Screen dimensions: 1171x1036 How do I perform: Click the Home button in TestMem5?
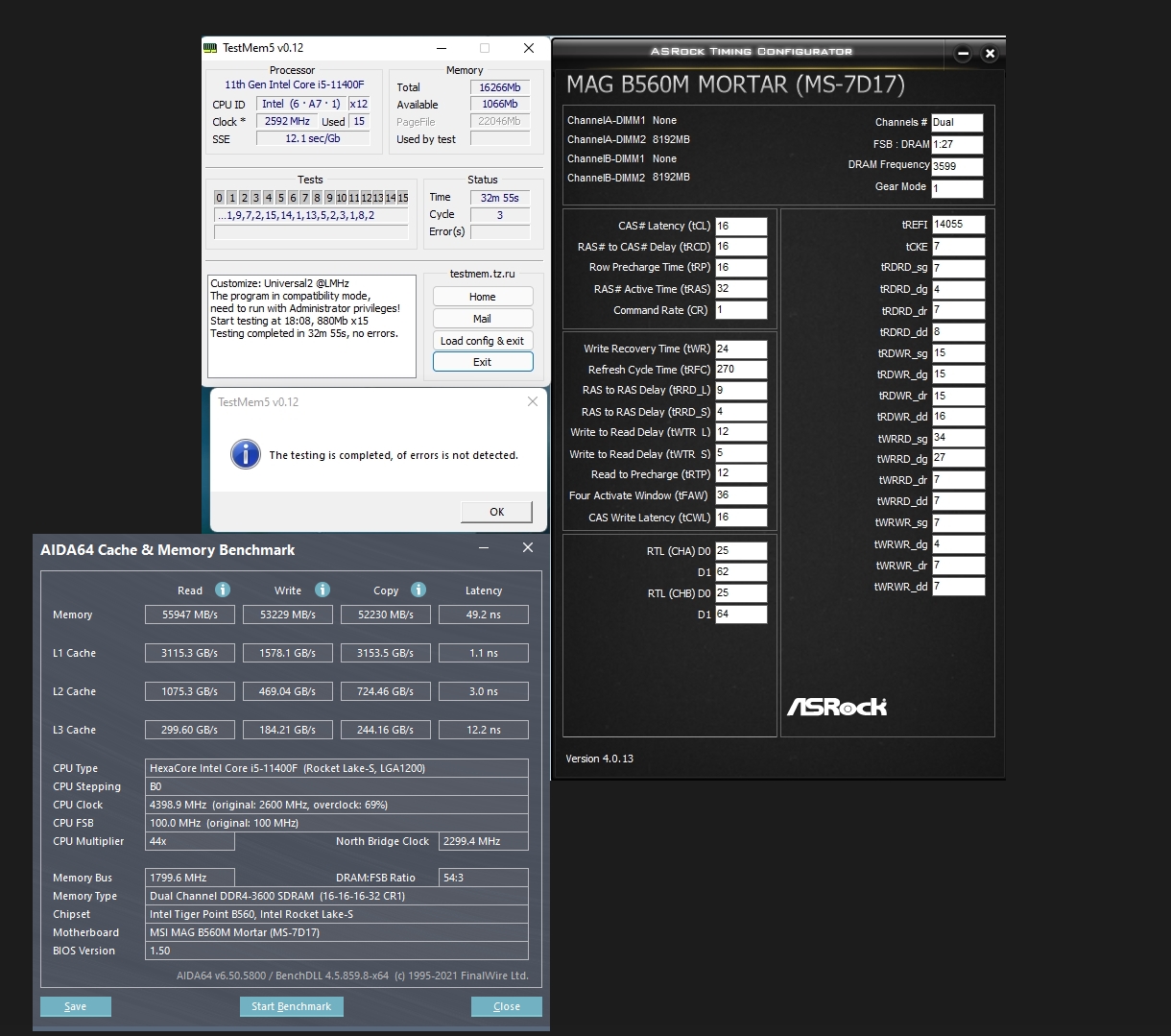pyautogui.click(x=483, y=297)
